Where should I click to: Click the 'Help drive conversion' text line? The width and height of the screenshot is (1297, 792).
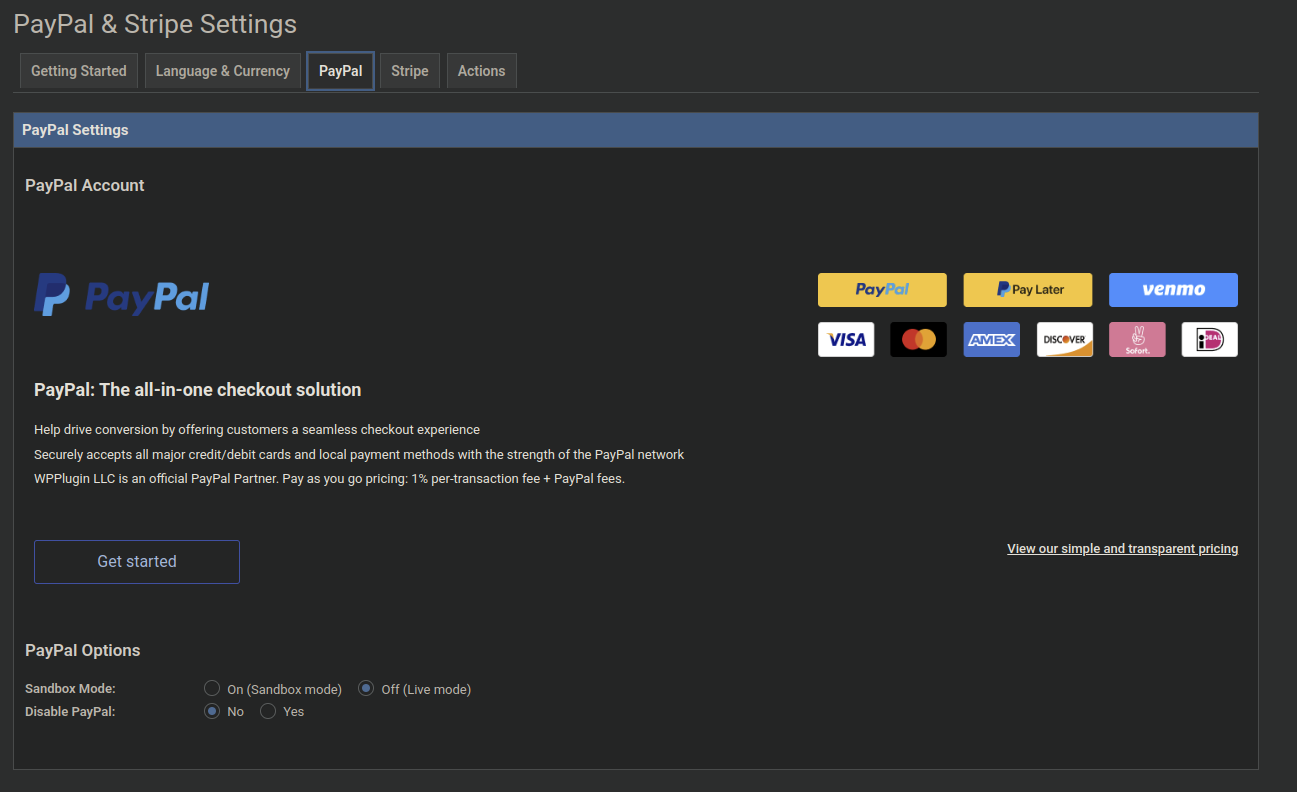[257, 430]
